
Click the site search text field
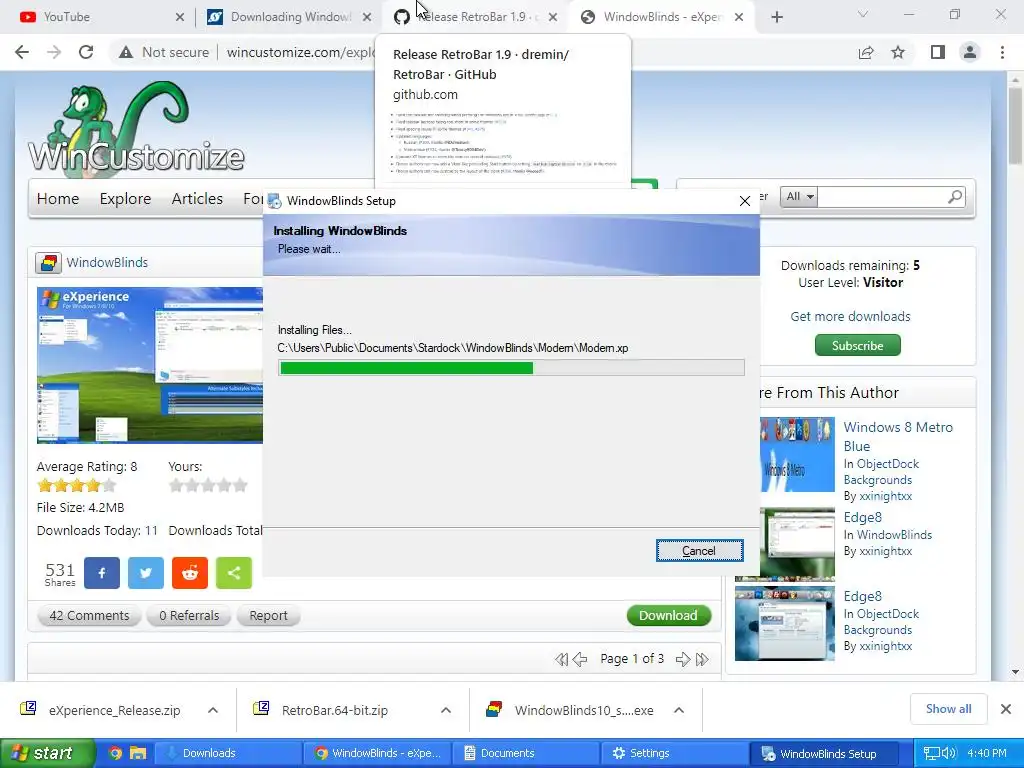[x=879, y=197]
